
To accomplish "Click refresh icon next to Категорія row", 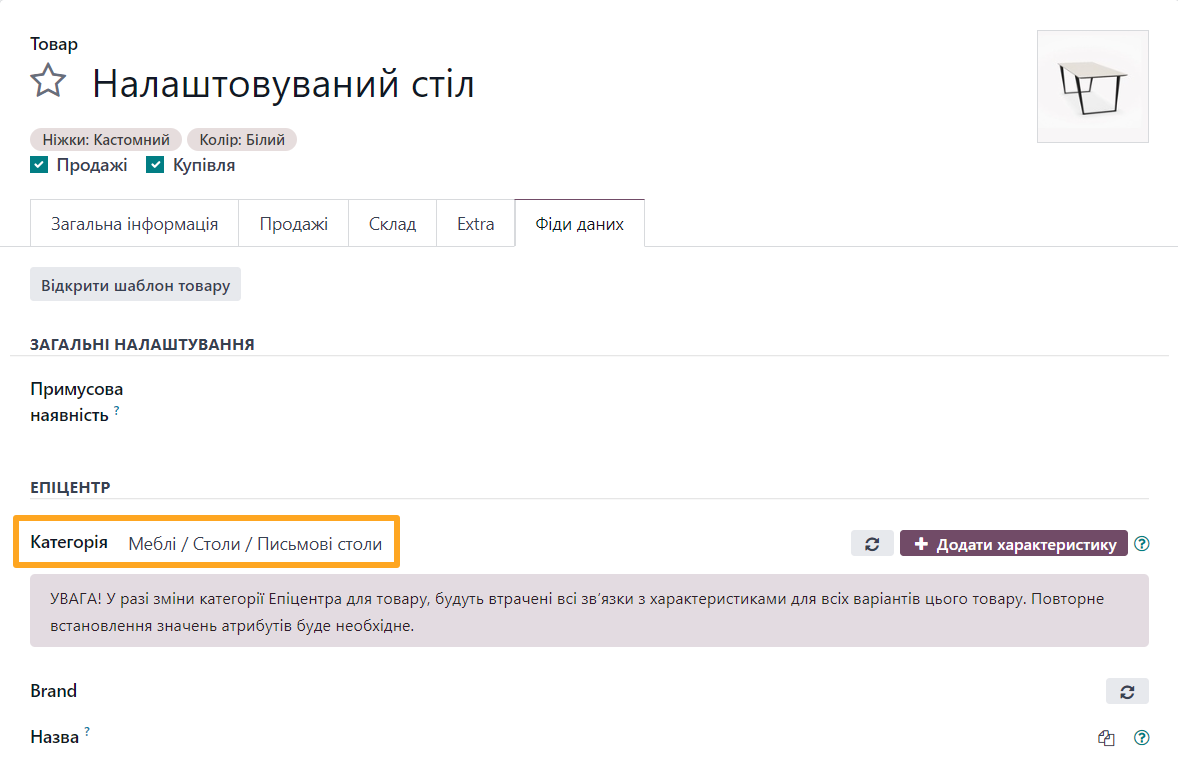I will click(871, 544).
